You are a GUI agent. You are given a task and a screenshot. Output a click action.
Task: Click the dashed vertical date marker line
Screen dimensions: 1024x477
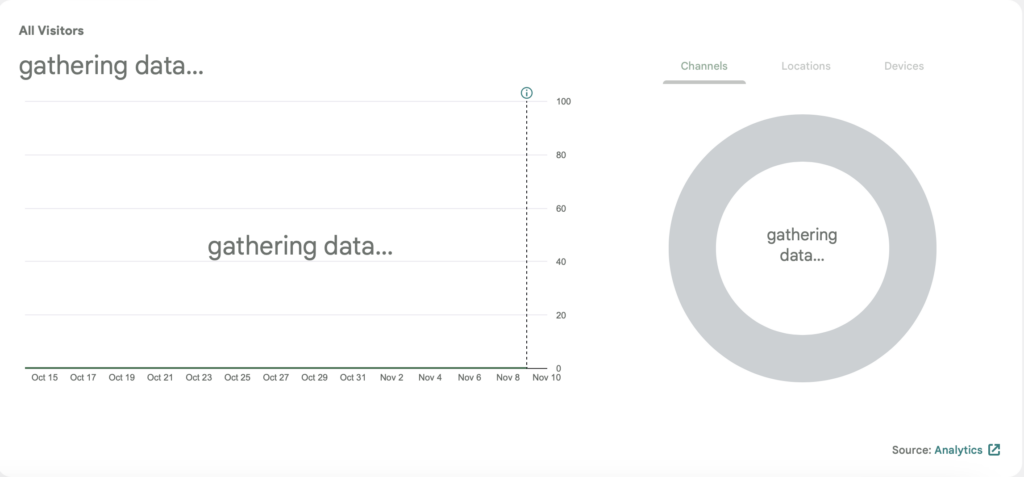pyautogui.click(x=527, y=230)
